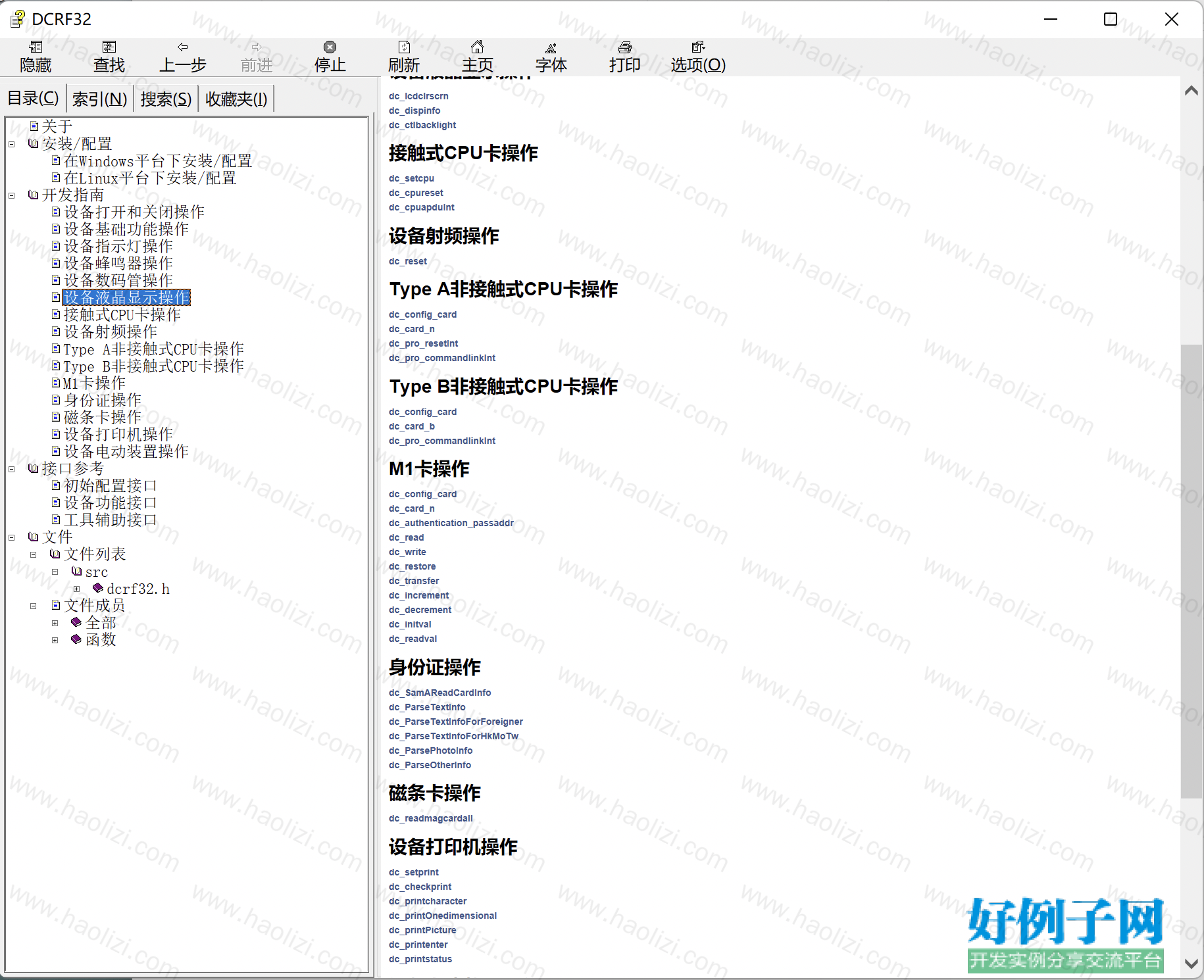Image resolution: width=1204 pixels, height=980 pixels.
Task: Click the DCRF32 app icon in title bar
Action: click(18, 19)
